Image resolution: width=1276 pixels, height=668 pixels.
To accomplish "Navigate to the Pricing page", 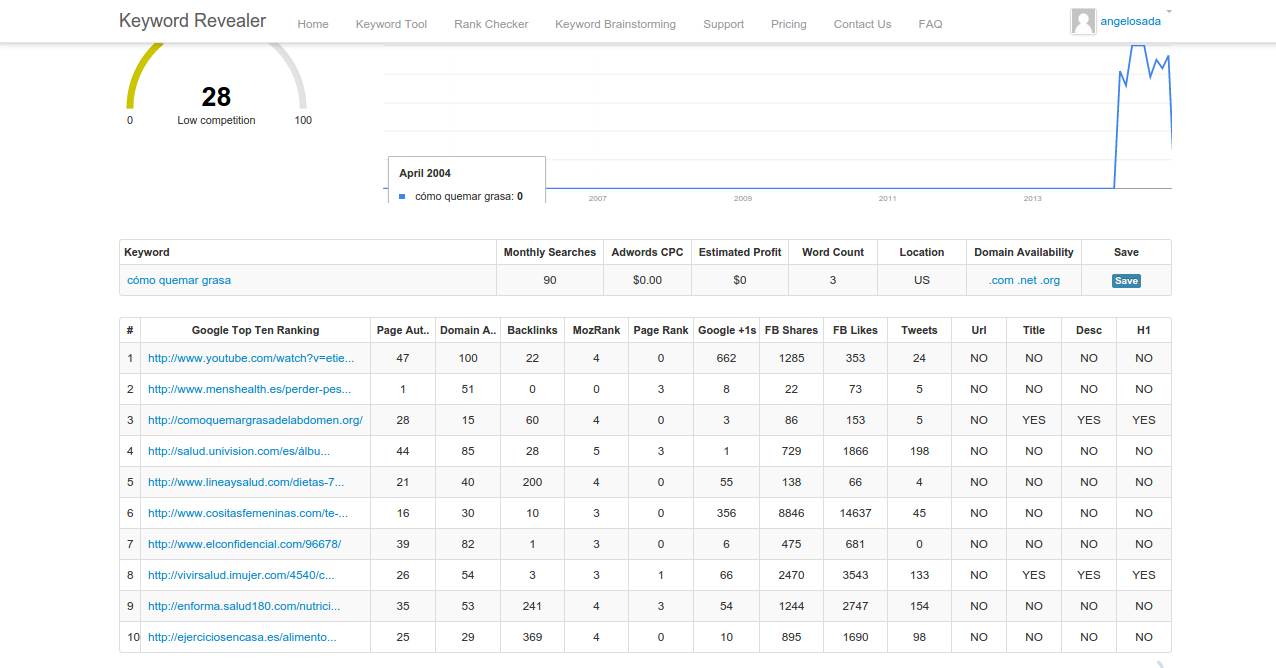I will [x=788, y=24].
